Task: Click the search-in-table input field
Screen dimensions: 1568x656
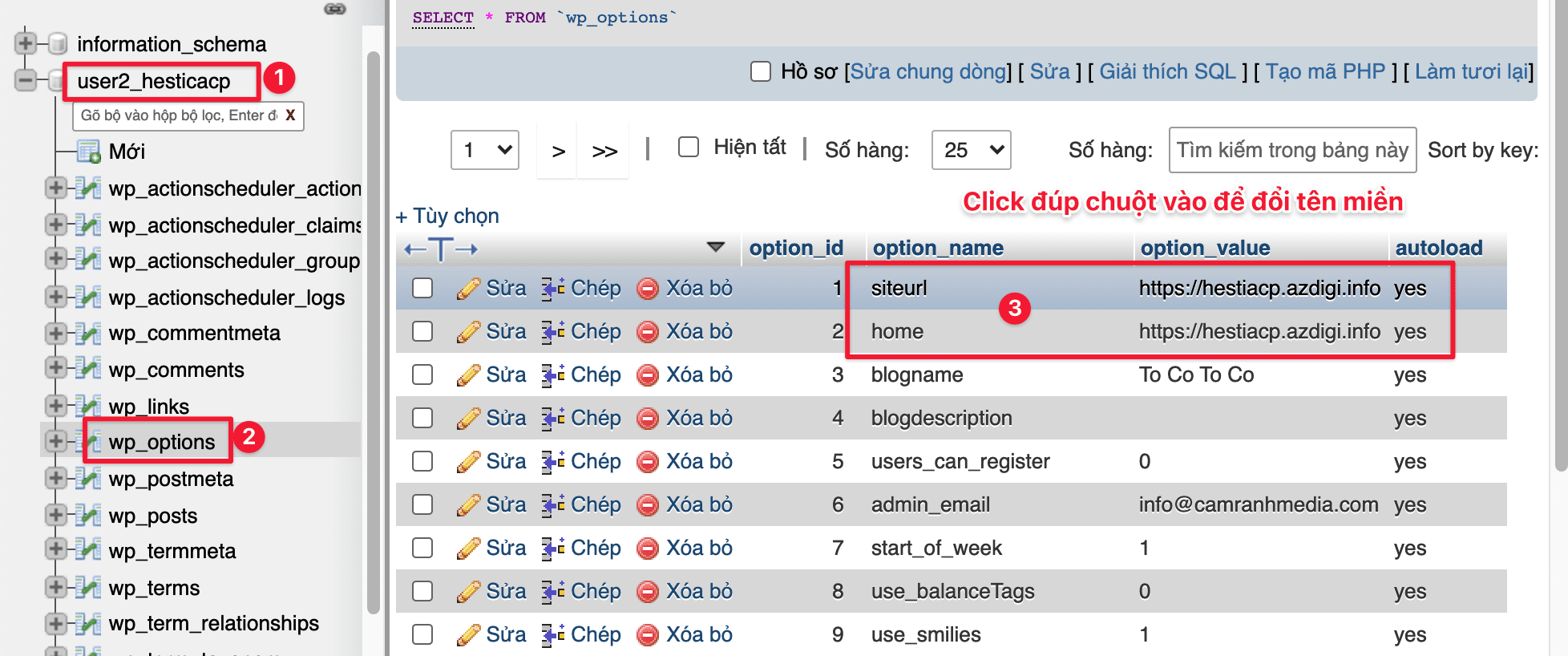Action: pyautogui.click(x=1291, y=150)
